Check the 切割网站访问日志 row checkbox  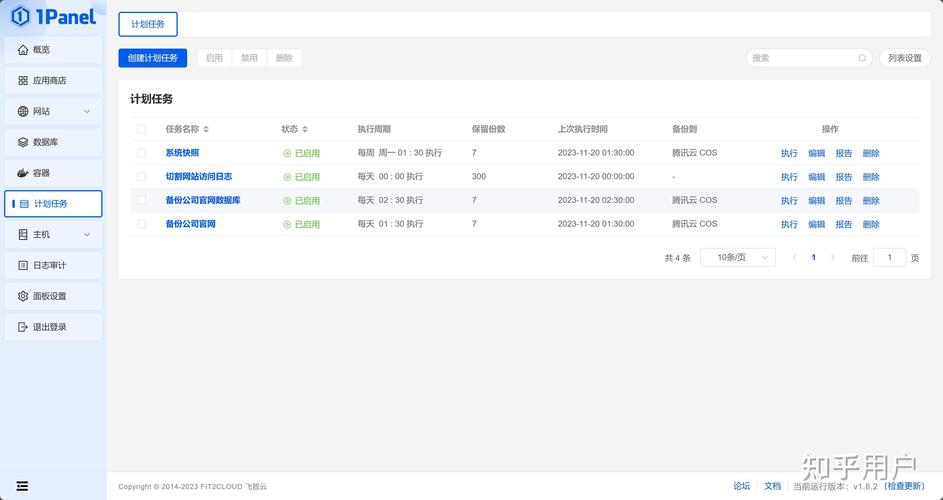(141, 177)
